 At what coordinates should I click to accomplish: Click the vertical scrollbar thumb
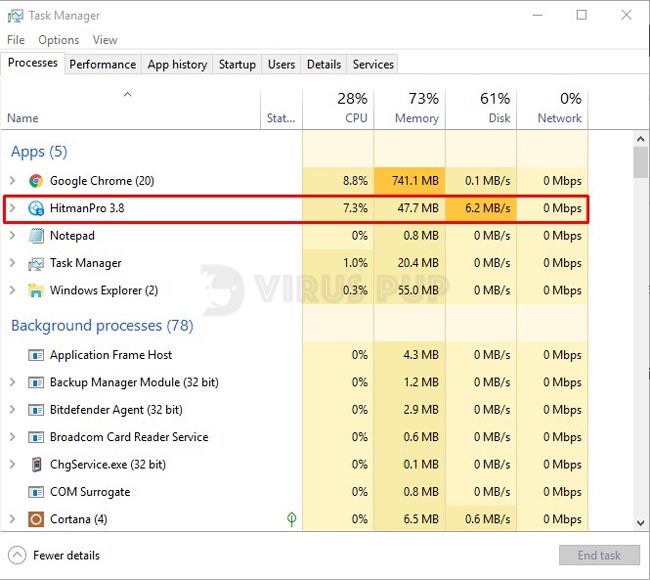coord(641,160)
